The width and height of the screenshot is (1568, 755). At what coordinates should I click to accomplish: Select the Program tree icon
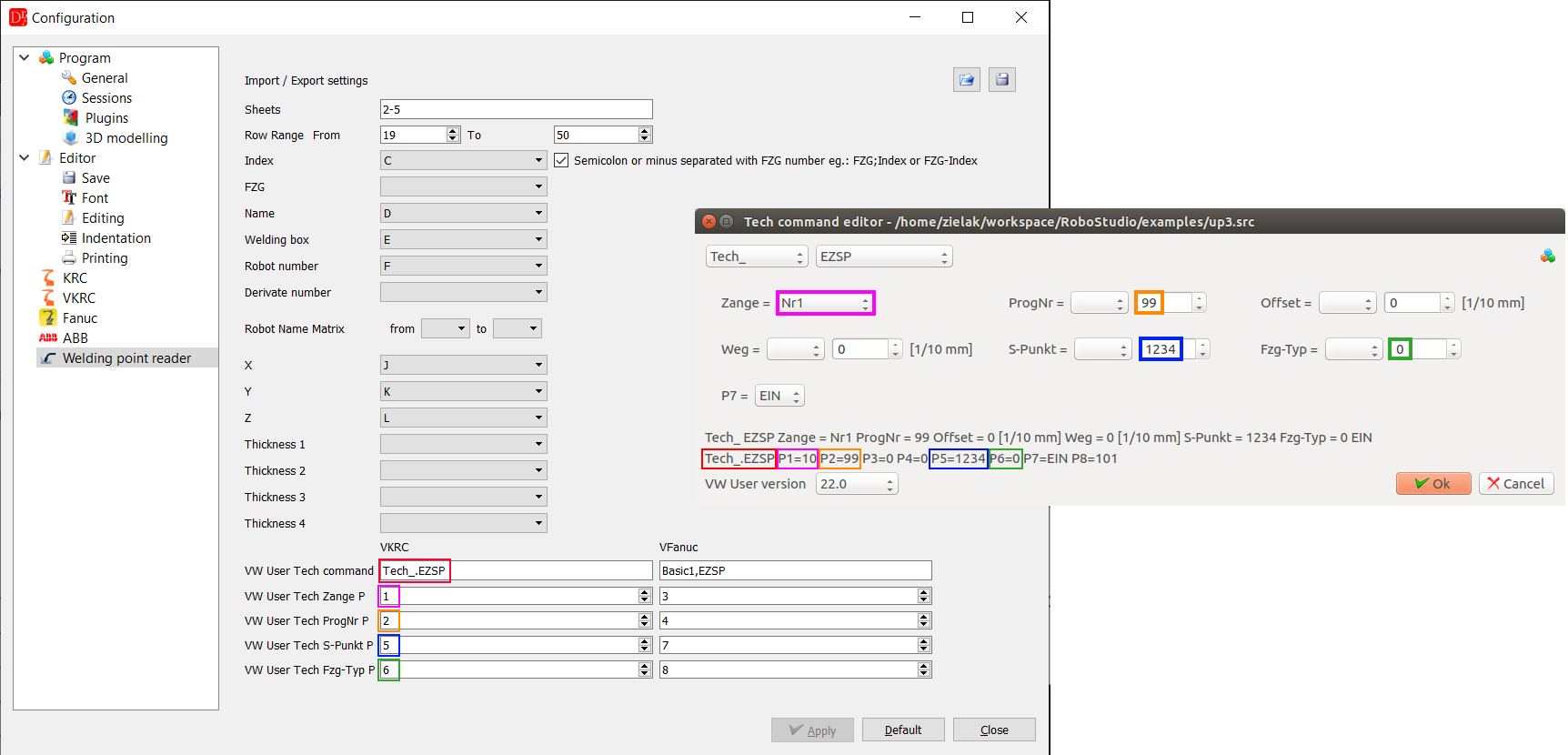point(46,57)
